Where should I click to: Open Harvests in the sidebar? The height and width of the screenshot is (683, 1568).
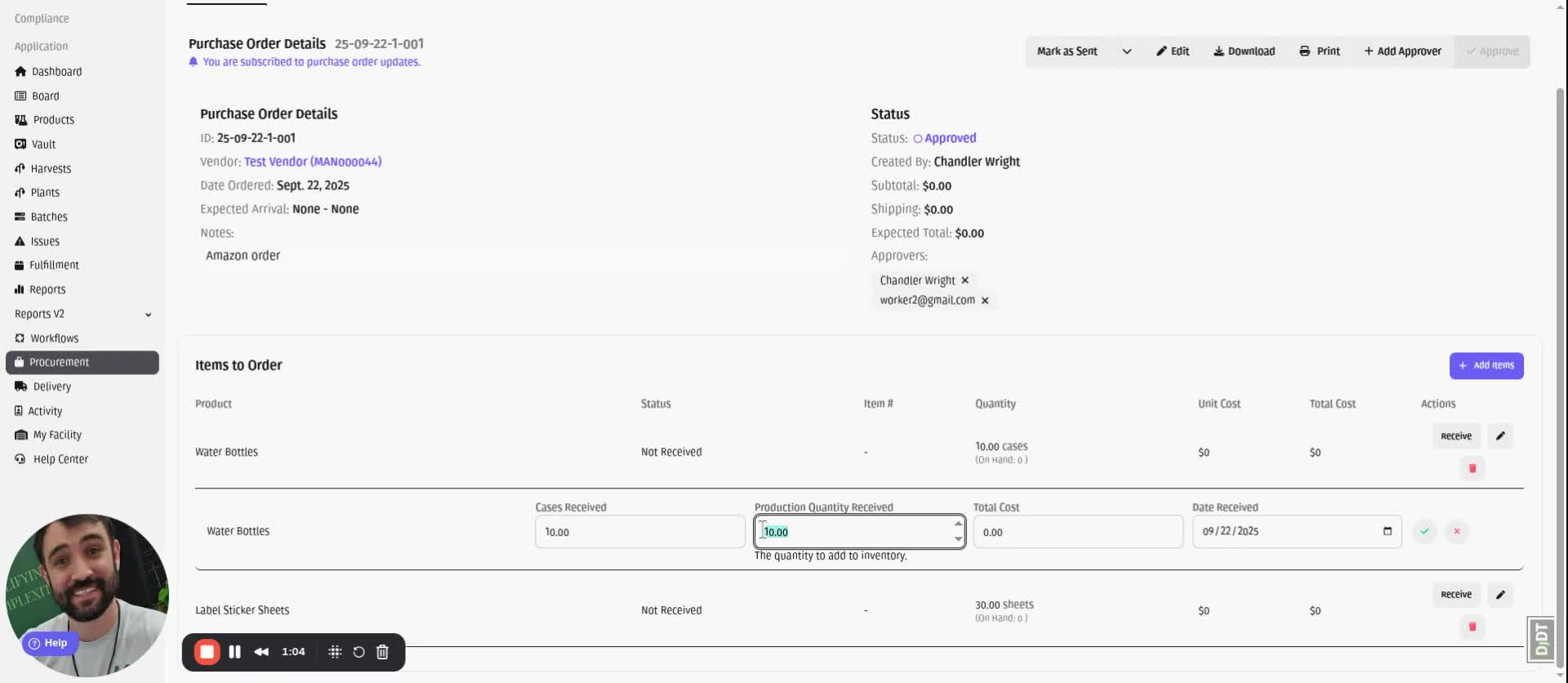[42, 169]
